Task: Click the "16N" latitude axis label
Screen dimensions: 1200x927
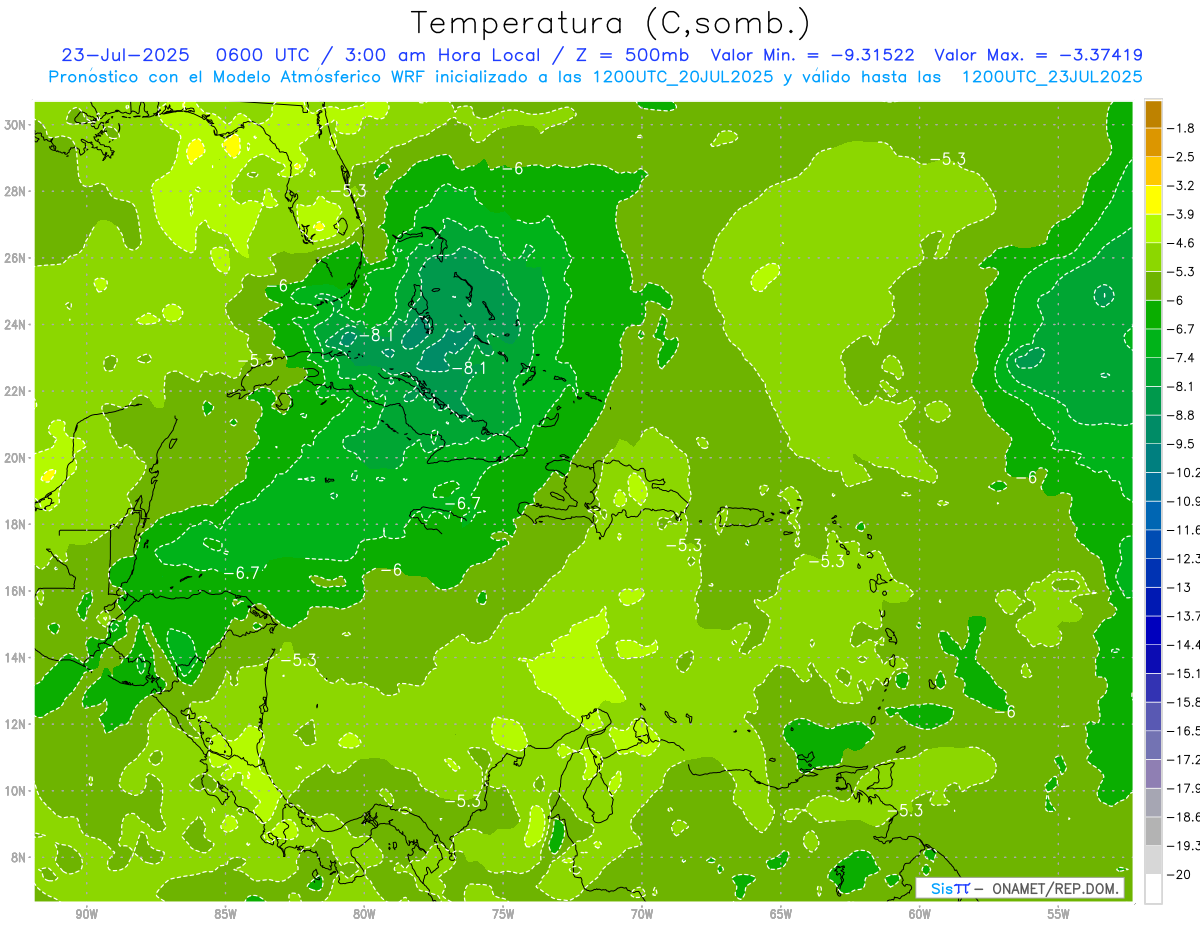Action: click(x=16, y=590)
